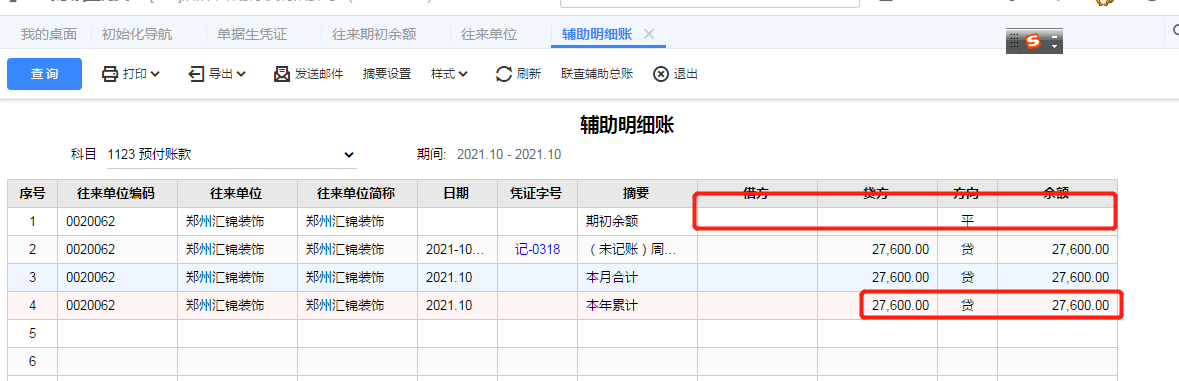Switch to 往来单位 tab
Screen dimensions: 1179x381
(x=489, y=34)
